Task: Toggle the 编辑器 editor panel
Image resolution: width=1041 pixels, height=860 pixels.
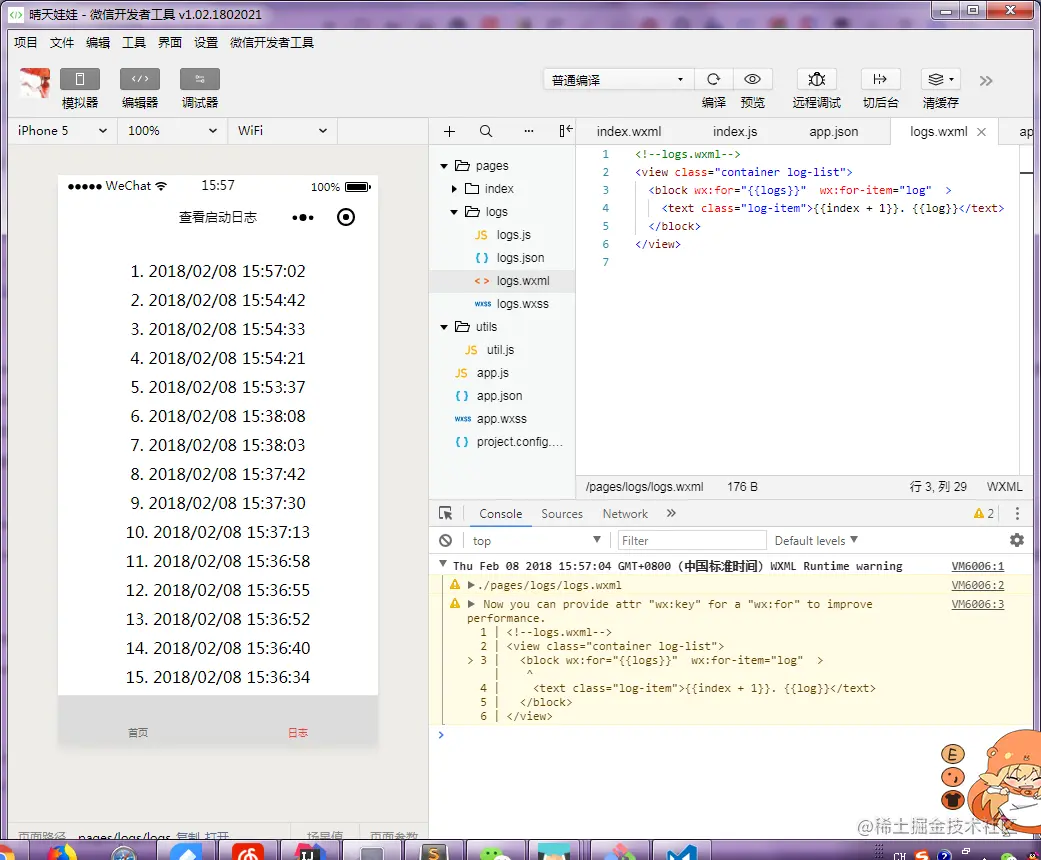Action: [139, 79]
